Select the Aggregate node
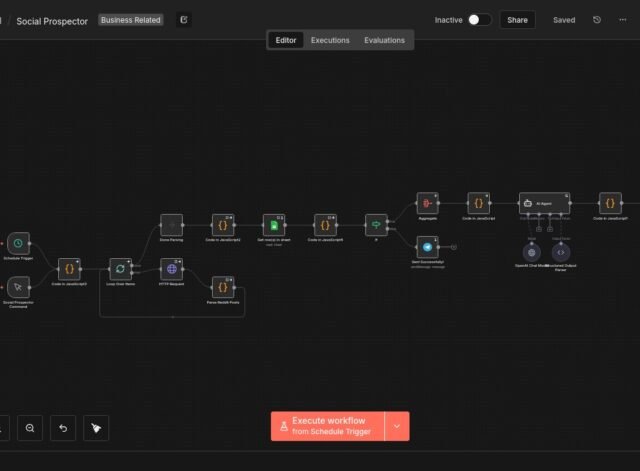 point(427,203)
